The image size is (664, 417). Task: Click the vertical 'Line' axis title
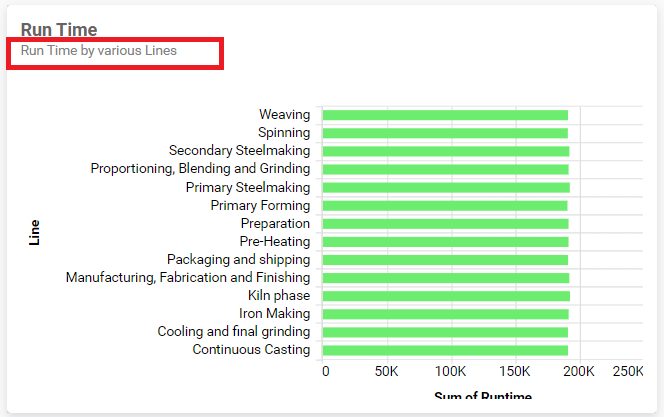(35, 234)
